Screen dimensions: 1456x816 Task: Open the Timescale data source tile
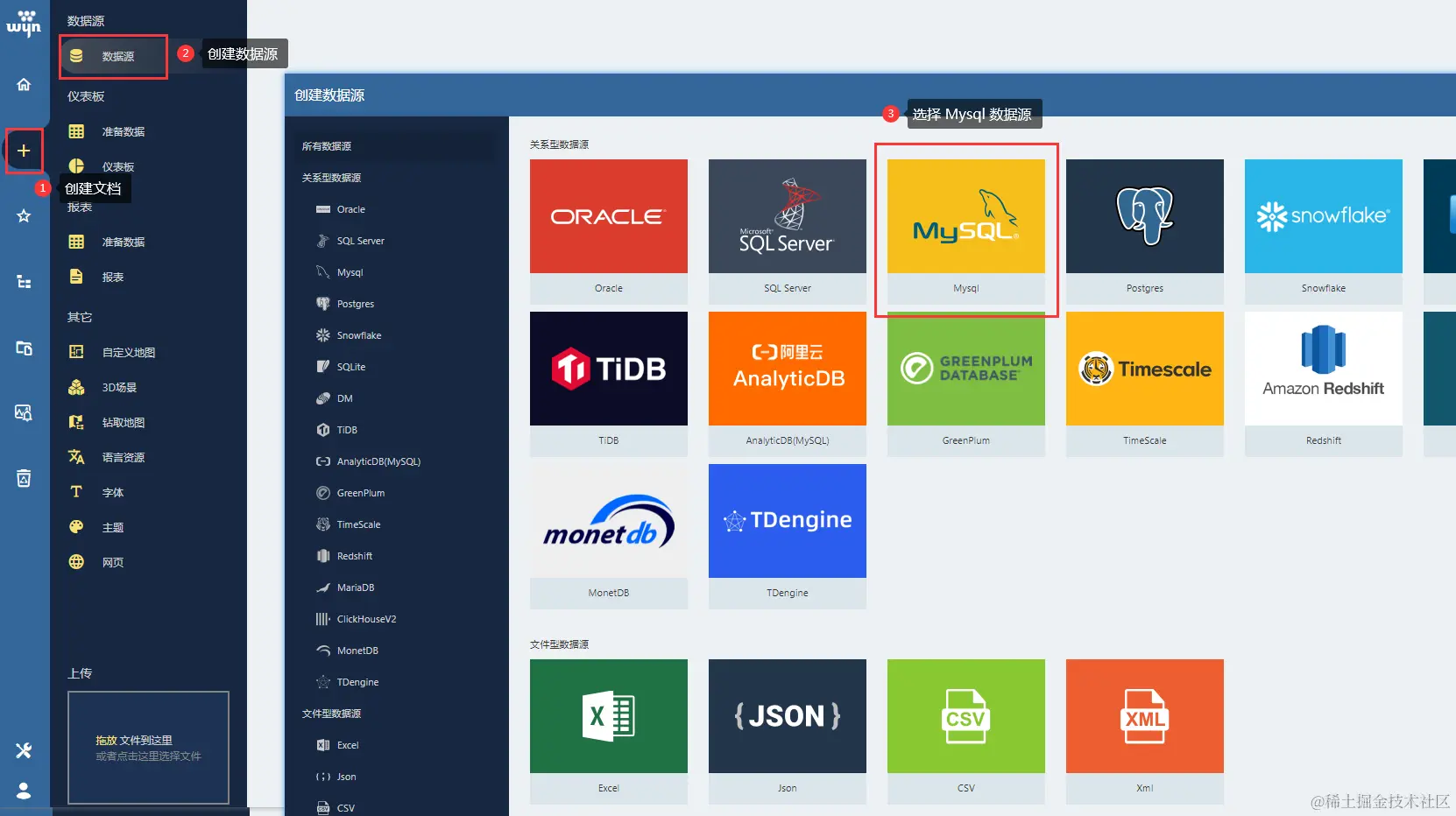click(x=1145, y=383)
